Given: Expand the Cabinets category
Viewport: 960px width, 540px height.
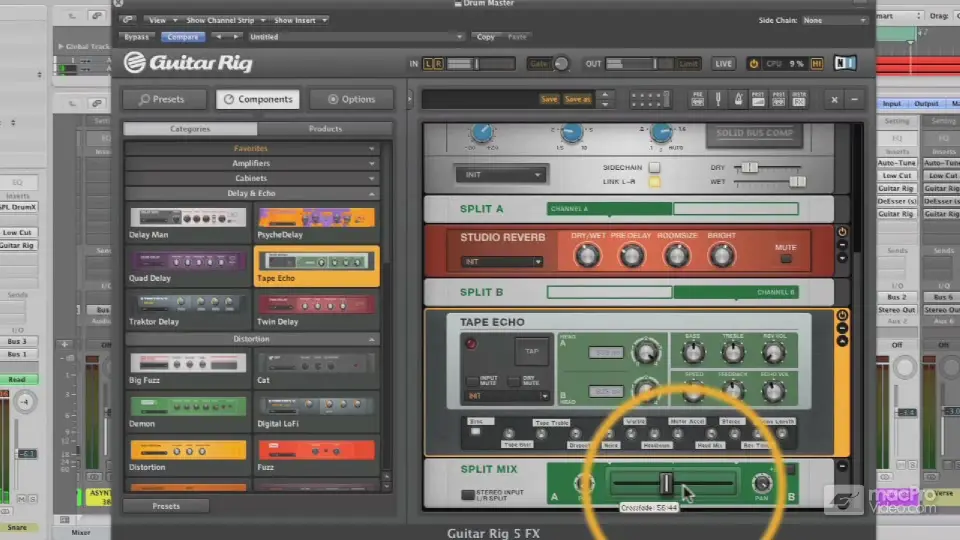Looking at the screenshot, I should pyautogui.click(x=251, y=178).
